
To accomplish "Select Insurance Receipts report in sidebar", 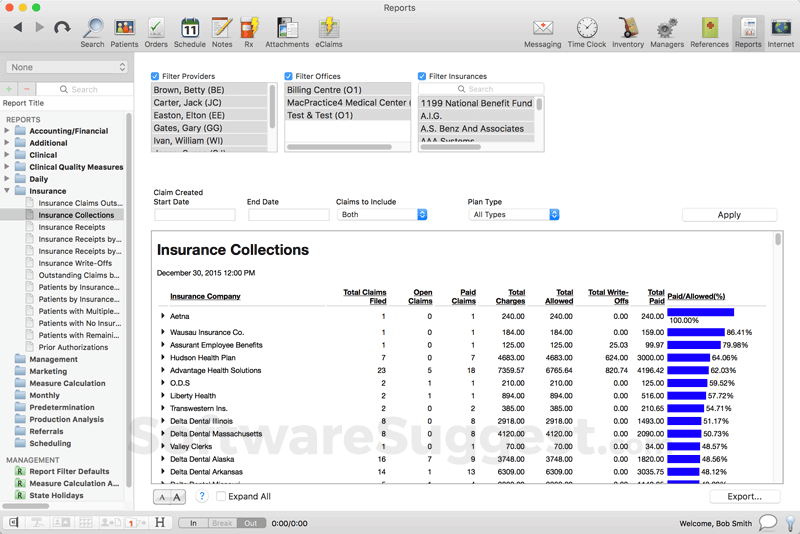I will 71,227.
